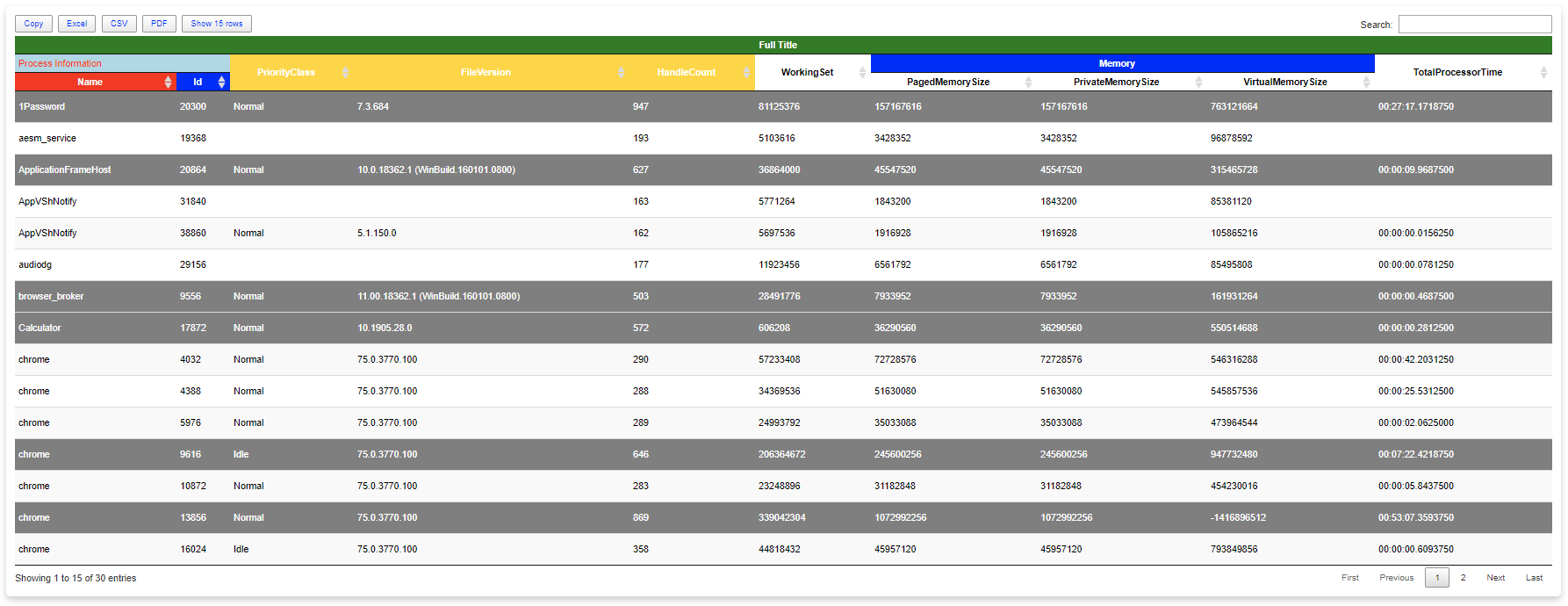Sort by PagedMemorySize arrows
The height and width of the screenshot is (606, 1568).
click(x=1028, y=82)
